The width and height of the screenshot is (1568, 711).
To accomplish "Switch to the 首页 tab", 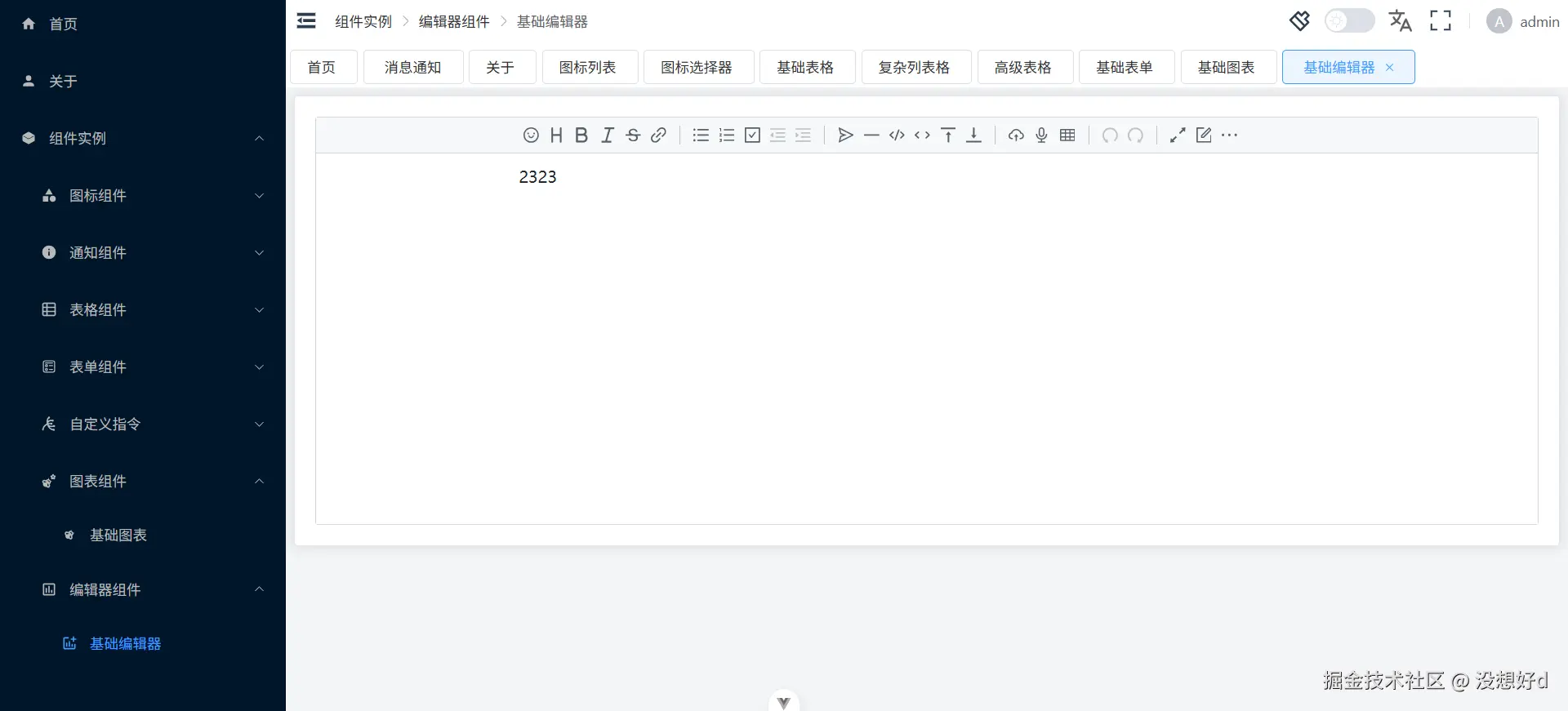I will tap(323, 67).
